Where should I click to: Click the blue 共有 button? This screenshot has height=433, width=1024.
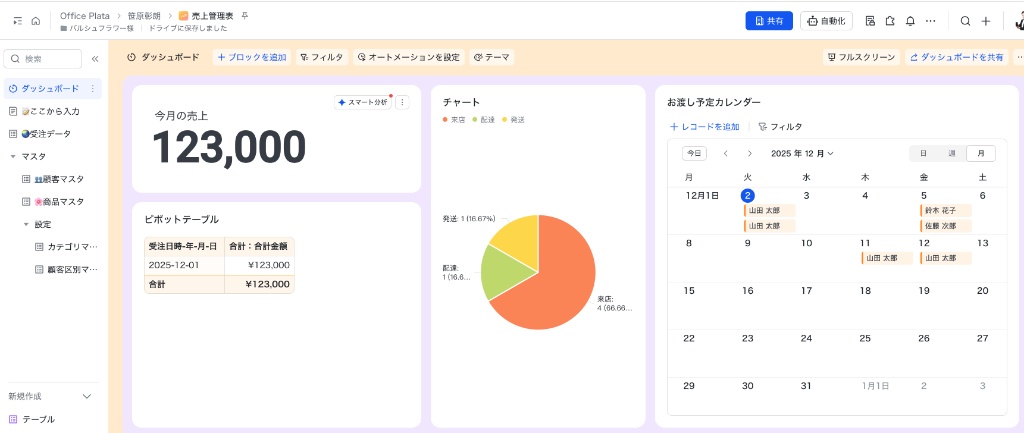point(769,21)
